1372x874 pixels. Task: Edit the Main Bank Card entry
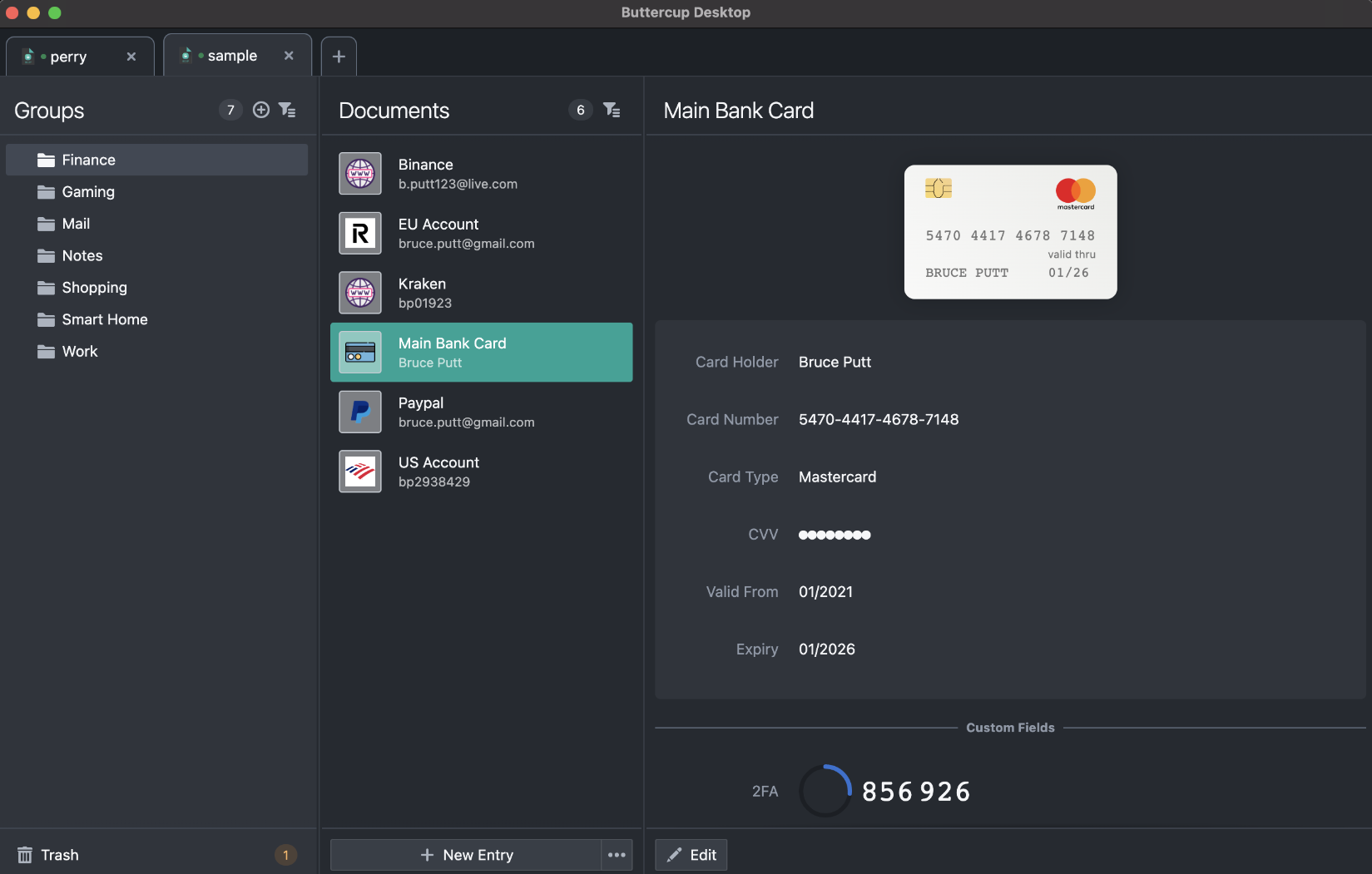pos(691,854)
